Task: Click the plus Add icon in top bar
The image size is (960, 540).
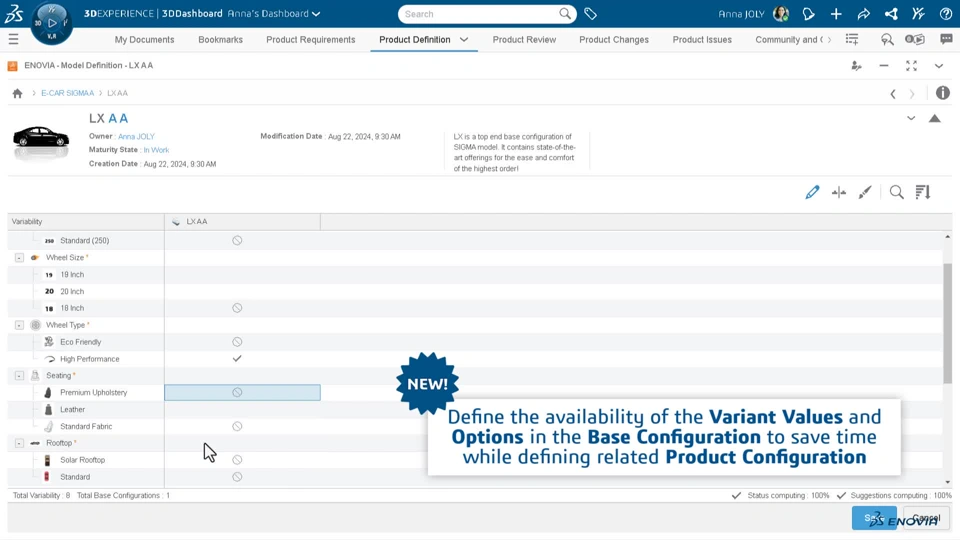Action: coord(836,13)
